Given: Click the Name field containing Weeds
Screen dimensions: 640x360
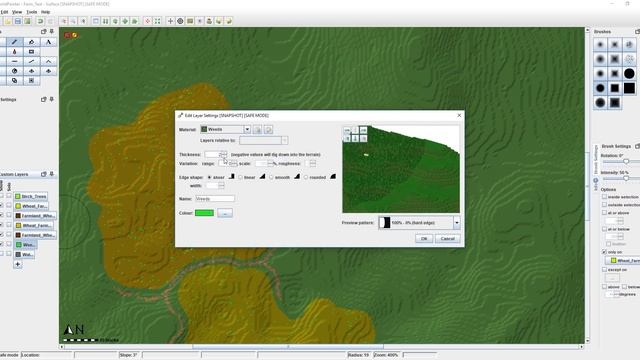Looking at the screenshot, I should (215, 199).
